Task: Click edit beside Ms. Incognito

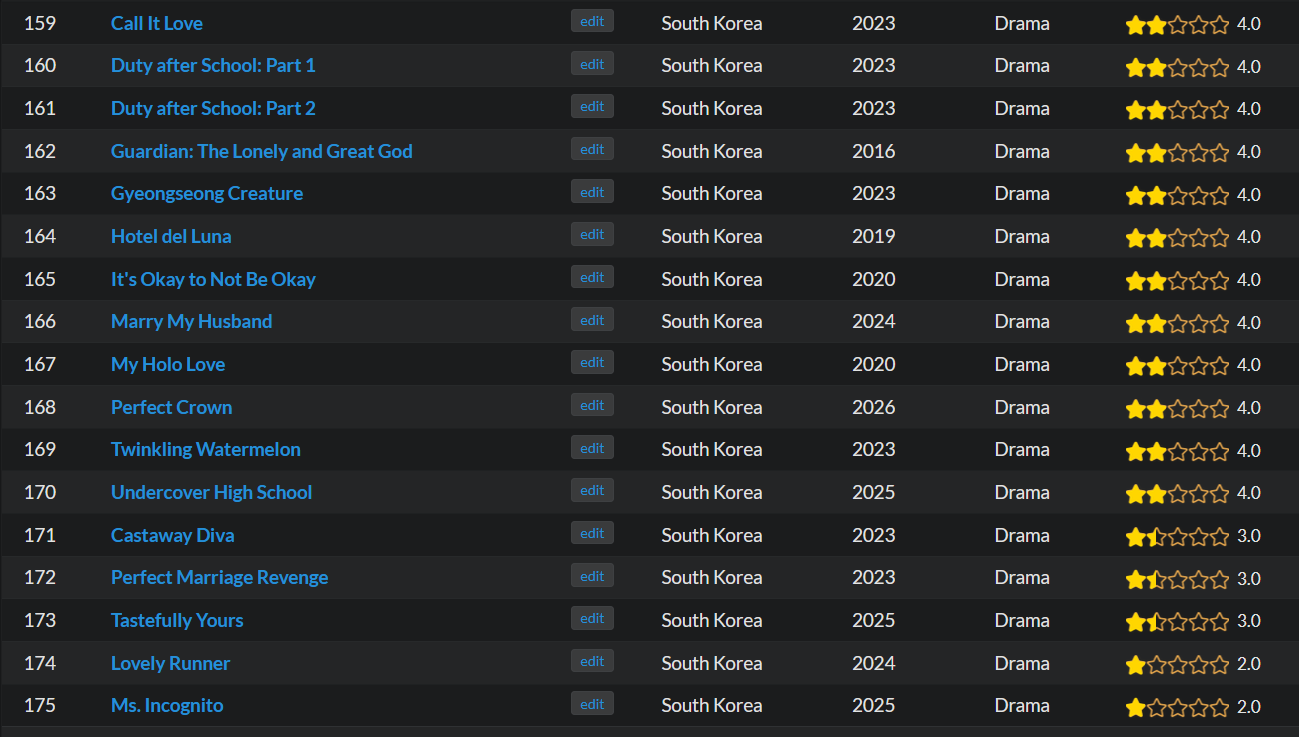Action: pyautogui.click(x=592, y=703)
